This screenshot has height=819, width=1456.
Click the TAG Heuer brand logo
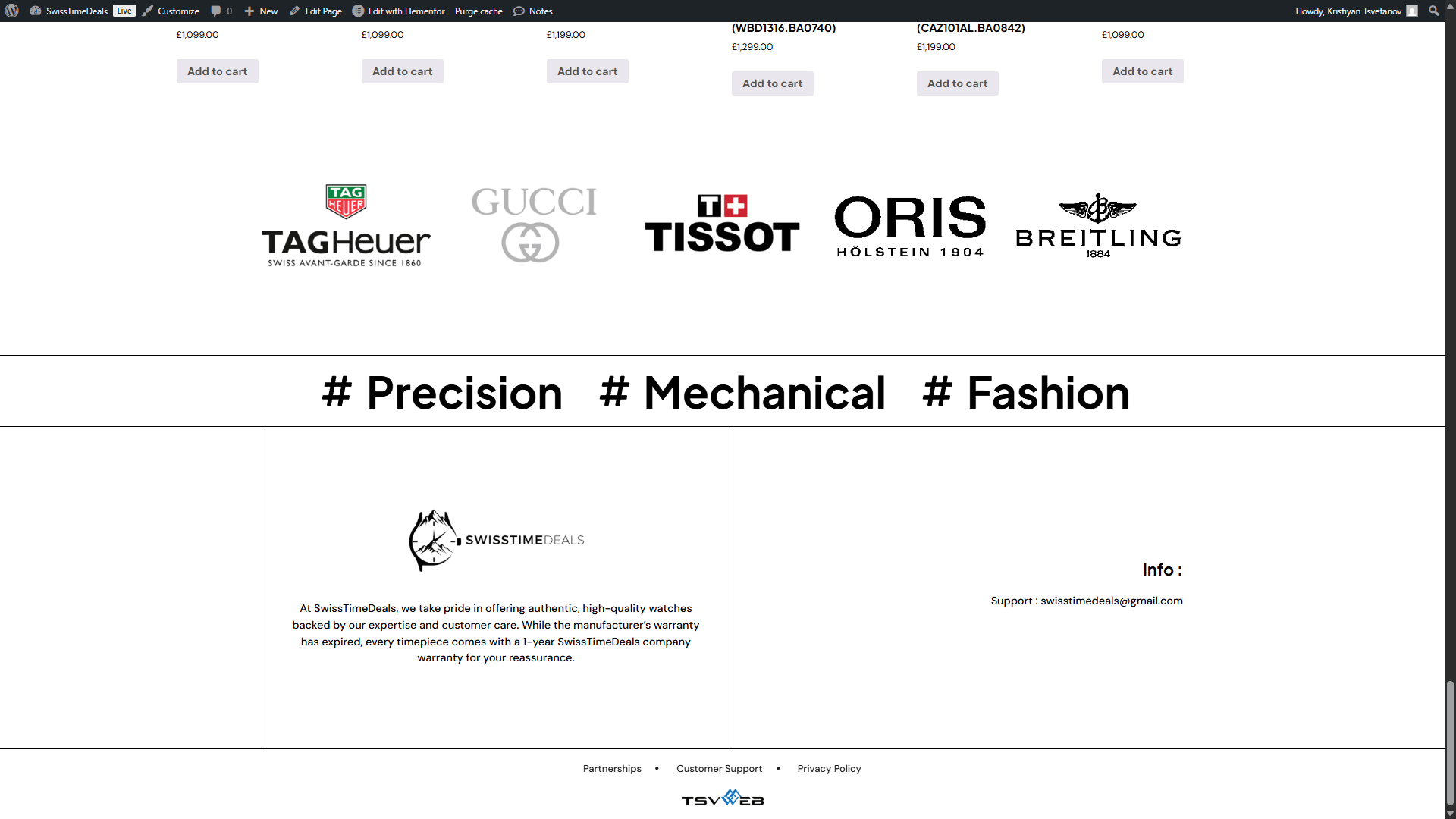pos(346,225)
